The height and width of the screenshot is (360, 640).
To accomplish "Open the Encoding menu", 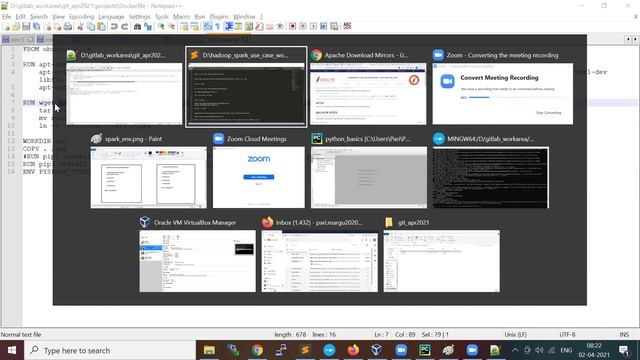I will [x=82, y=17].
